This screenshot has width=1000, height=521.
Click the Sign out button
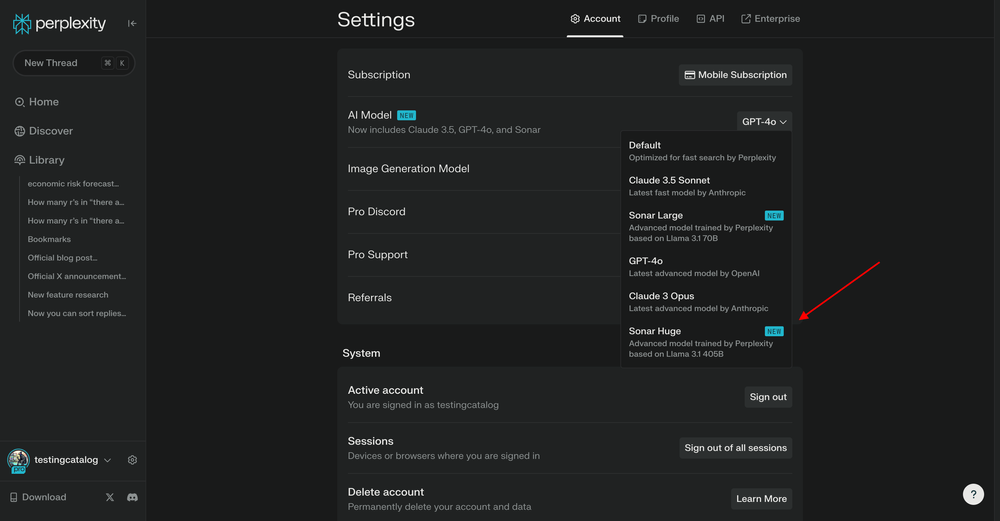coord(767,397)
